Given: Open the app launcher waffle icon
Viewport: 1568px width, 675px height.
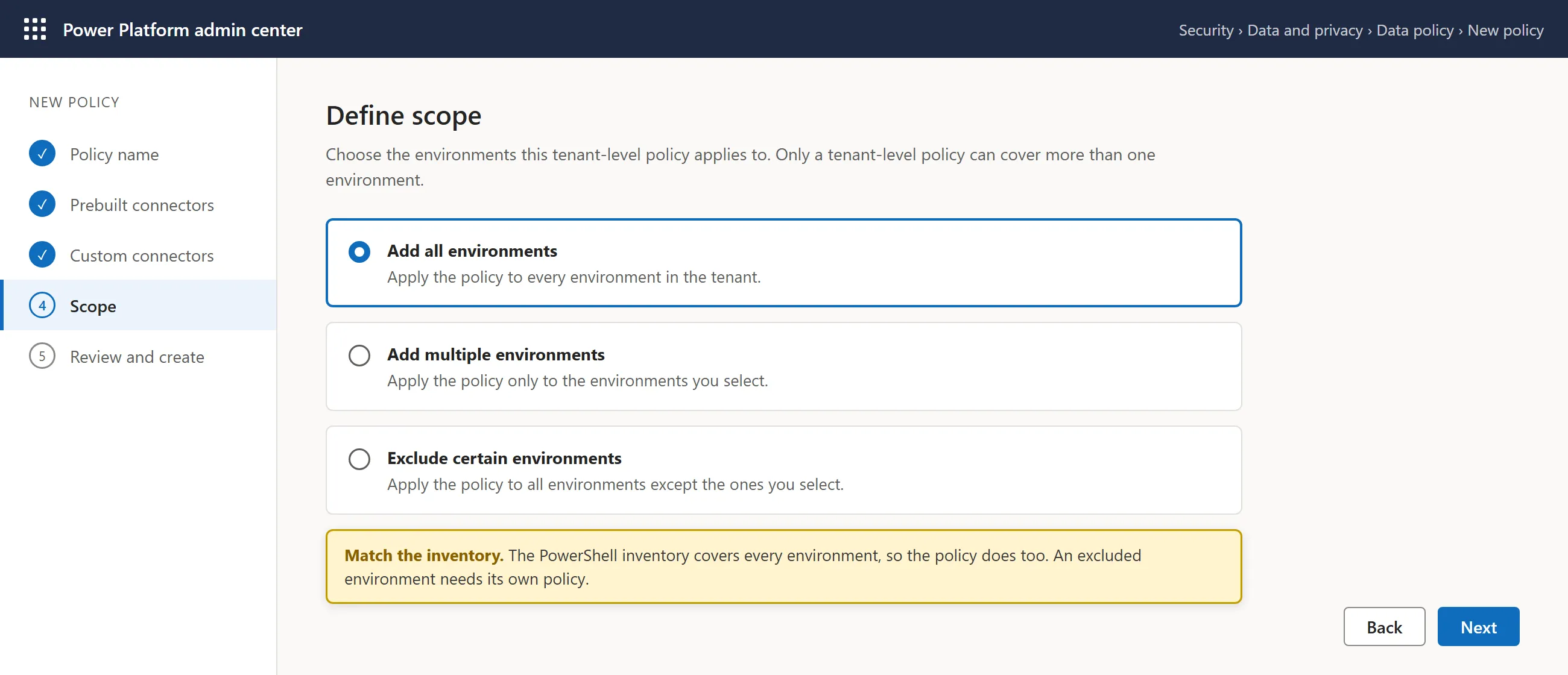Looking at the screenshot, I should click(x=35, y=29).
